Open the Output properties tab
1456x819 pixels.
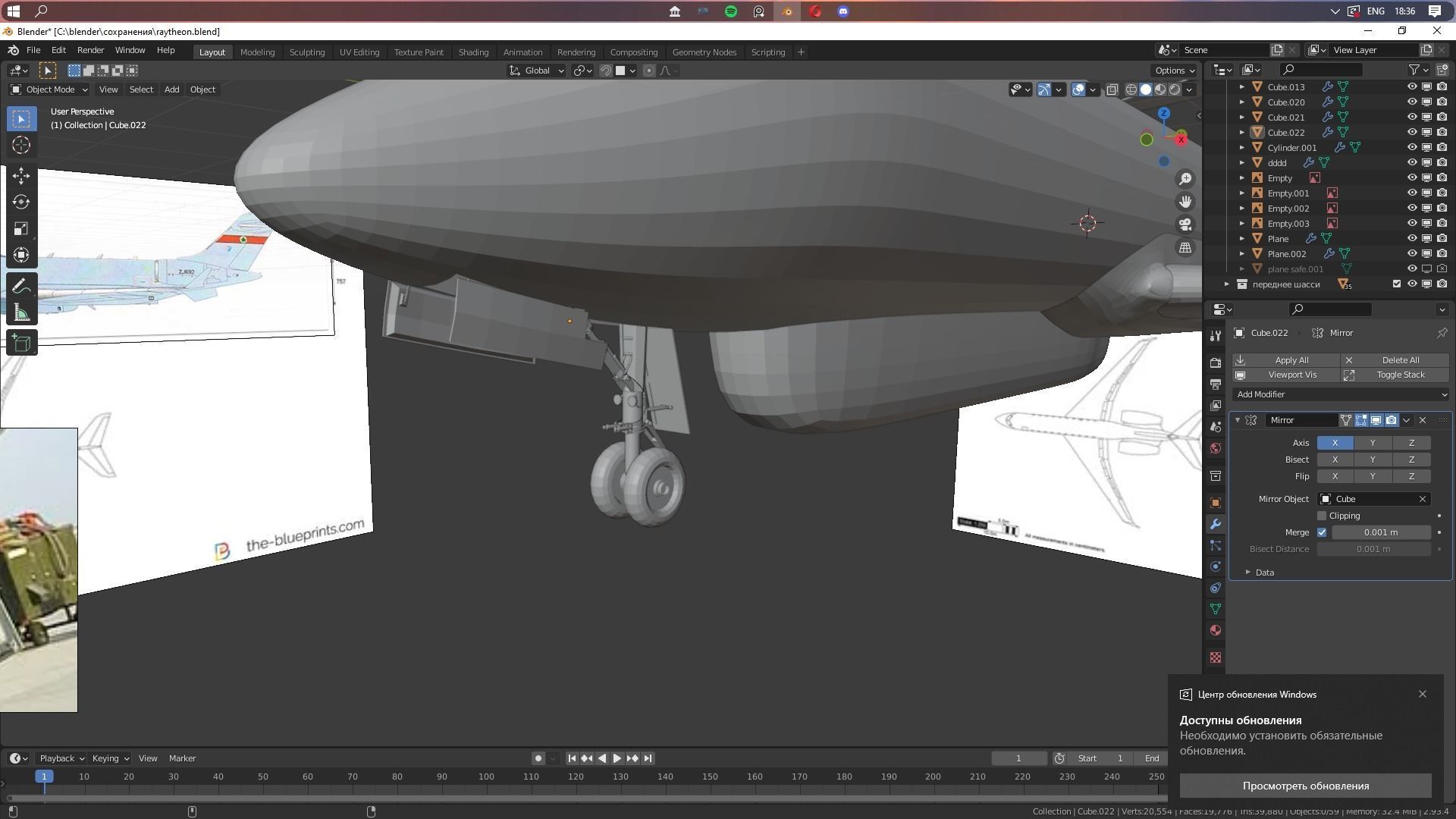(x=1216, y=384)
